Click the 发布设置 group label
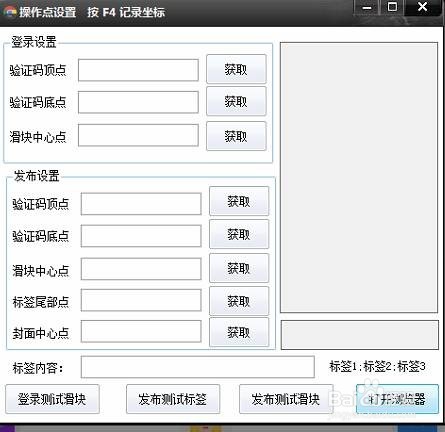Viewport: 445px width, 432px height. [x=36, y=176]
